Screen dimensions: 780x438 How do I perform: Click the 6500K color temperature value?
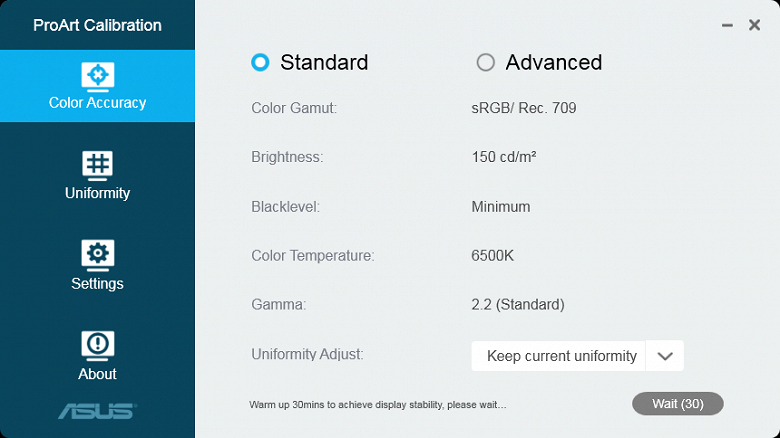(492, 255)
